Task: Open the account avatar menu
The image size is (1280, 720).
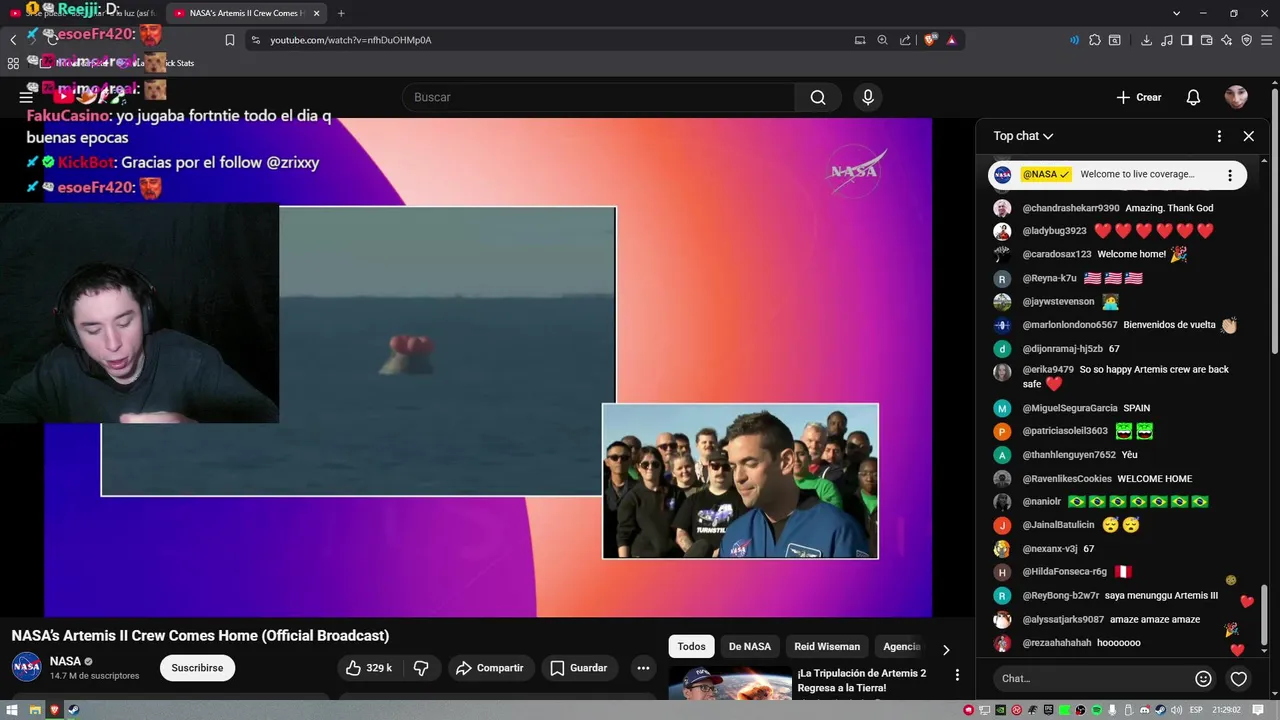Action: click(x=1236, y=97)
